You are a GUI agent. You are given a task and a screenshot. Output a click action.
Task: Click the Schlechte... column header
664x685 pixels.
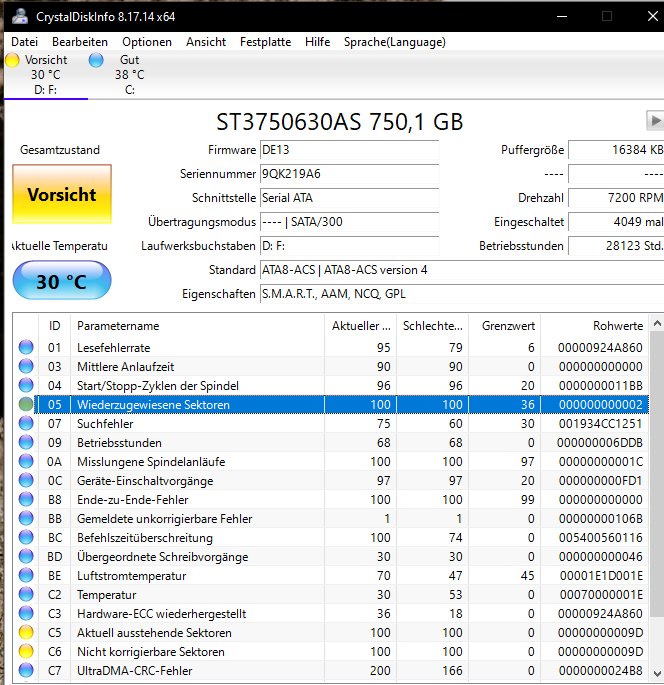(432, 326)
